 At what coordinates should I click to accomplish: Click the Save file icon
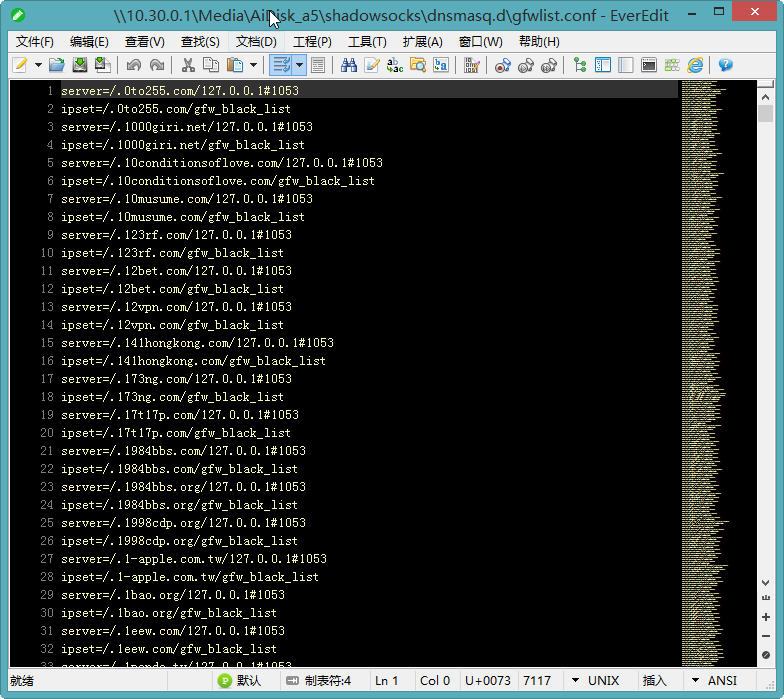coord(80,65)
